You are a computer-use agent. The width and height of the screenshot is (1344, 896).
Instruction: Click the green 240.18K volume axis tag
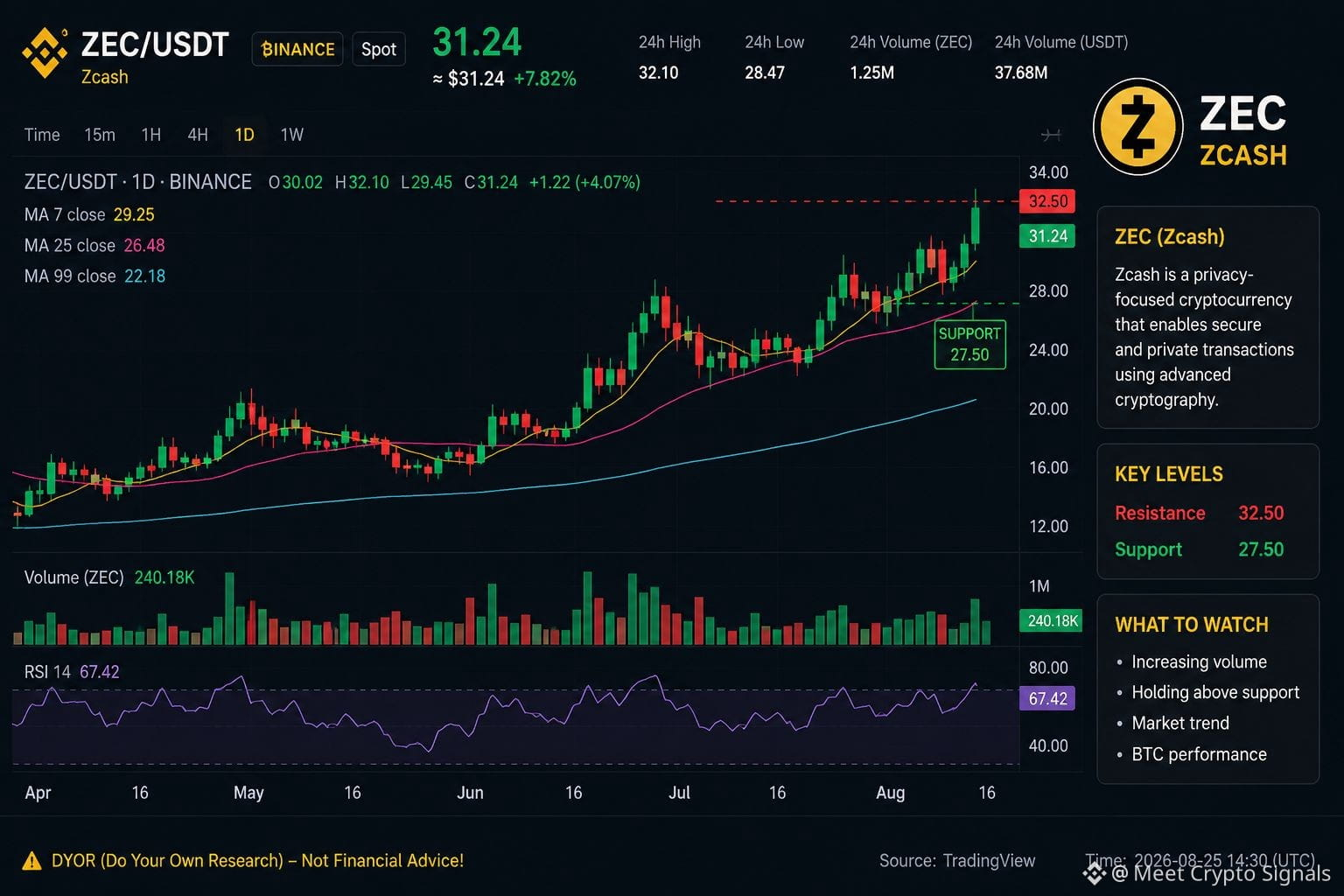tap(1051, 620)
